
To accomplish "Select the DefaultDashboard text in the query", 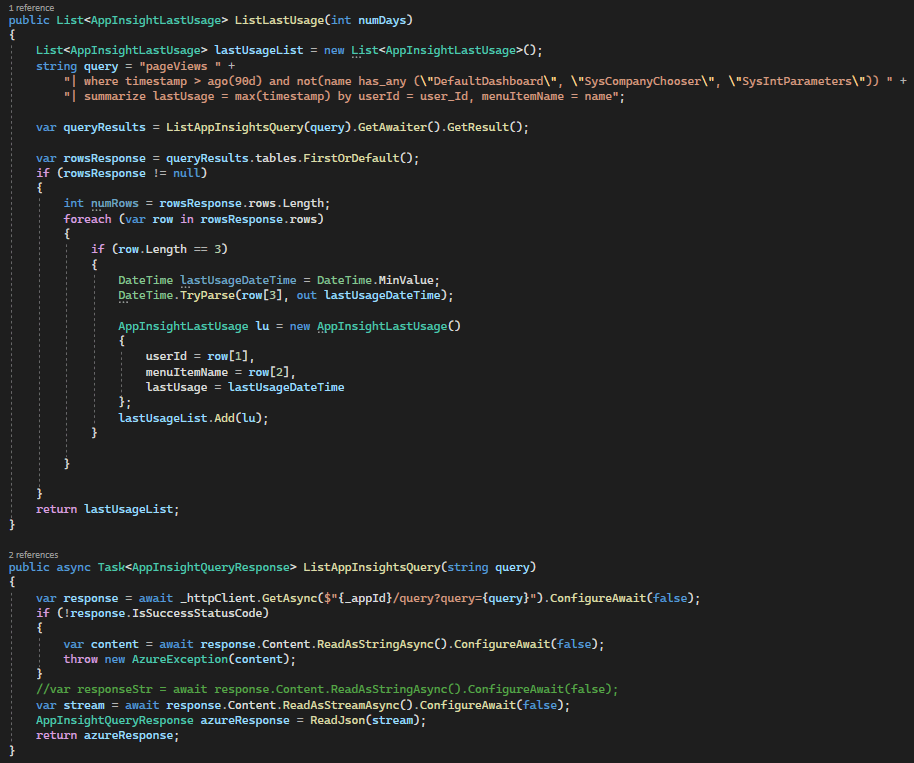I will 488,82.
